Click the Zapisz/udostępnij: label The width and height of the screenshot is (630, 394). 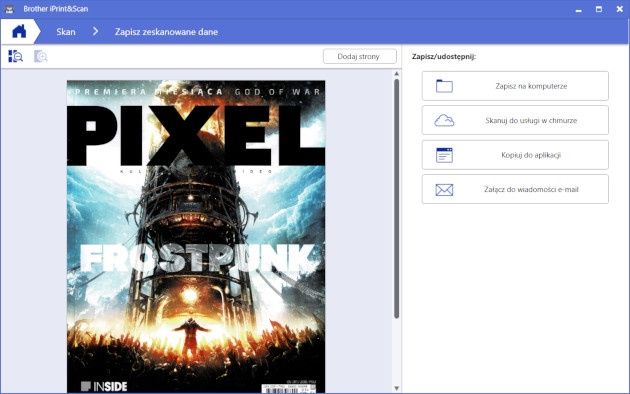[x=444, y=57]
